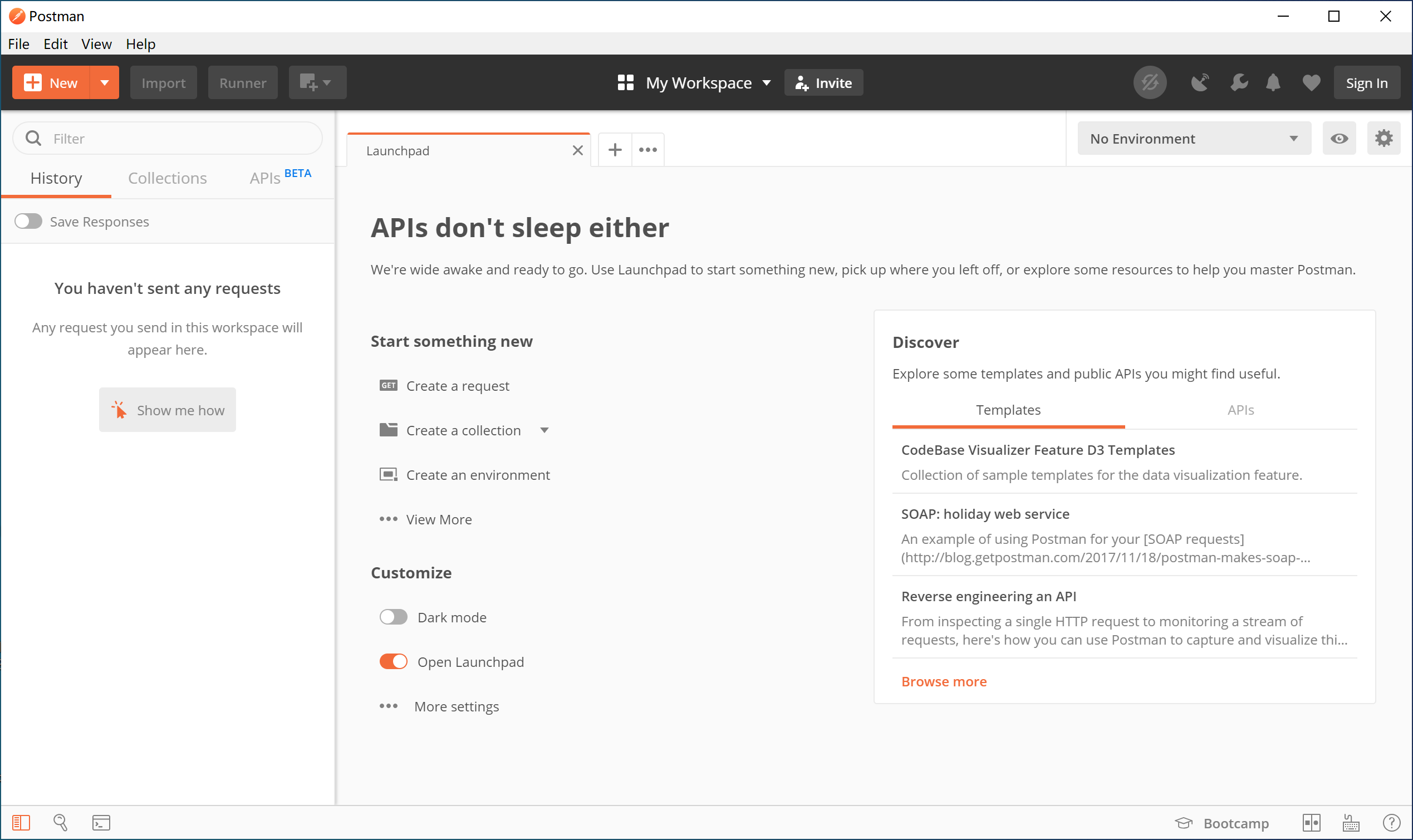1413x840 pixels.
Task: Open Manage Environments gear icon
Action: (1383, 138)
